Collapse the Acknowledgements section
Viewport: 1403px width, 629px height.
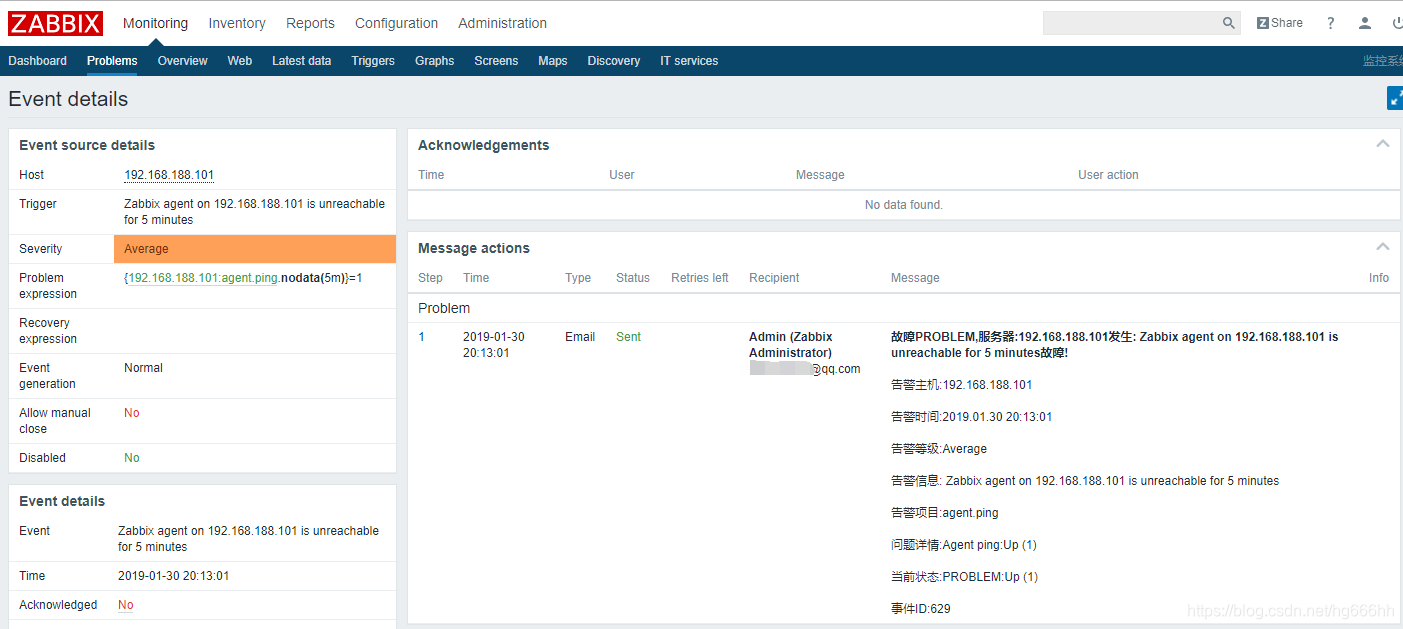point(1383,144)
